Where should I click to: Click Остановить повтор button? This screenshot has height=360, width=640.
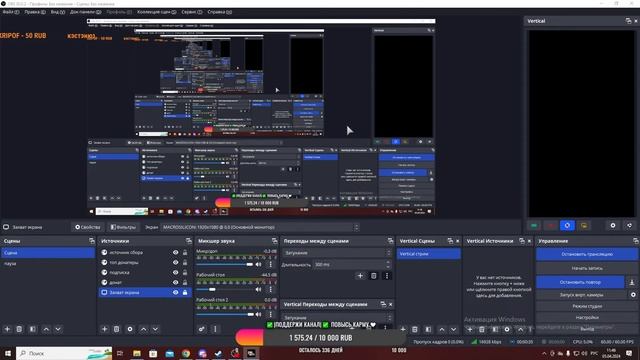(x=580, y=282)
